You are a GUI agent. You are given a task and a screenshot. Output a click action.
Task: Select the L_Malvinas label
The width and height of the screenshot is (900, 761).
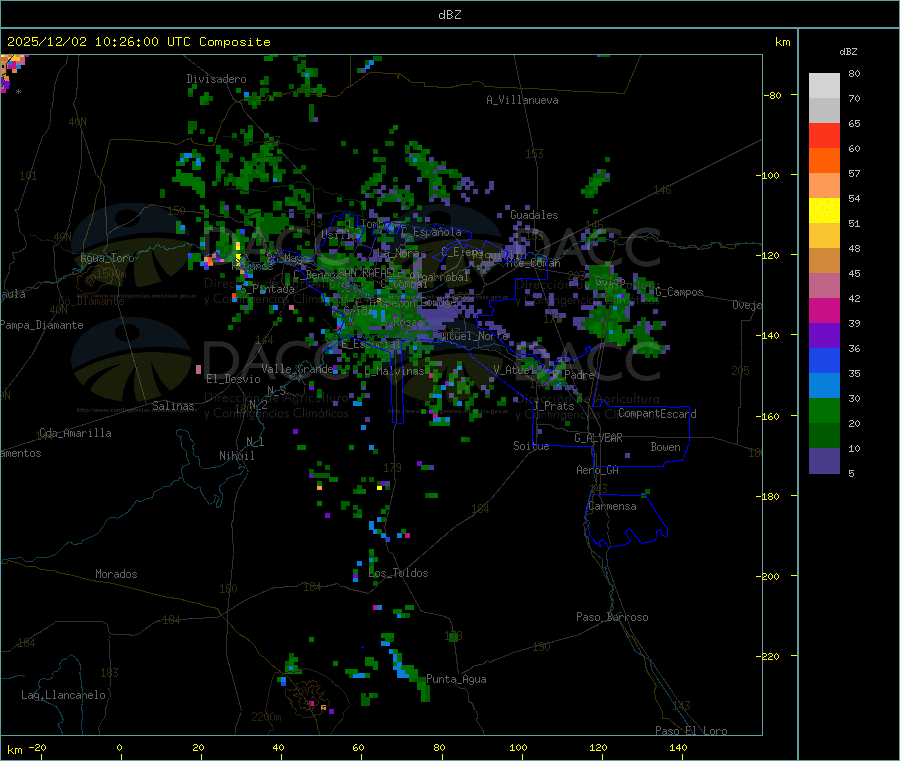pyautogui.click(x=394, y=371)
